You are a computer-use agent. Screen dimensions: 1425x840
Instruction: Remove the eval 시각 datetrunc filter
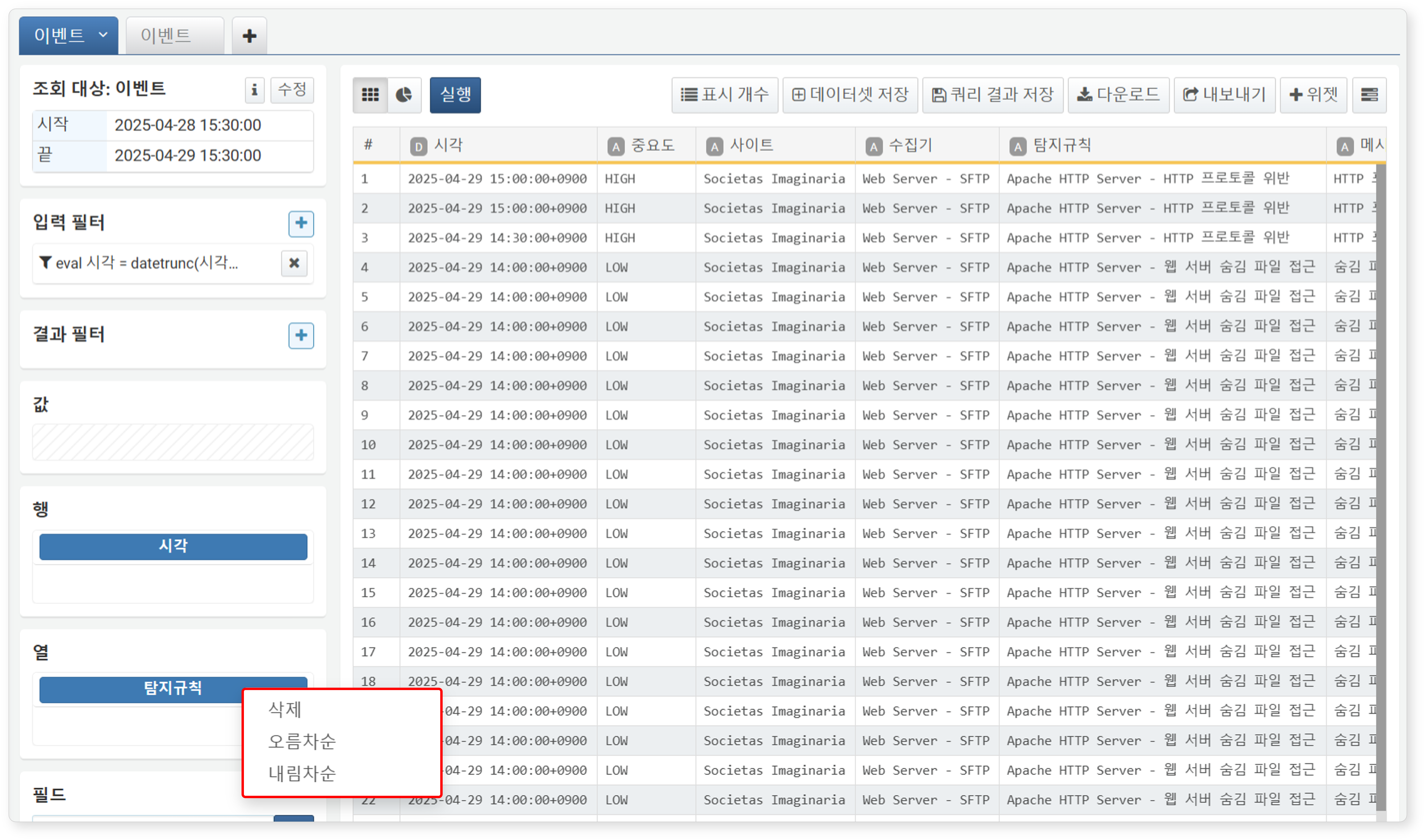pyautogui.click(x=294, y=263)
